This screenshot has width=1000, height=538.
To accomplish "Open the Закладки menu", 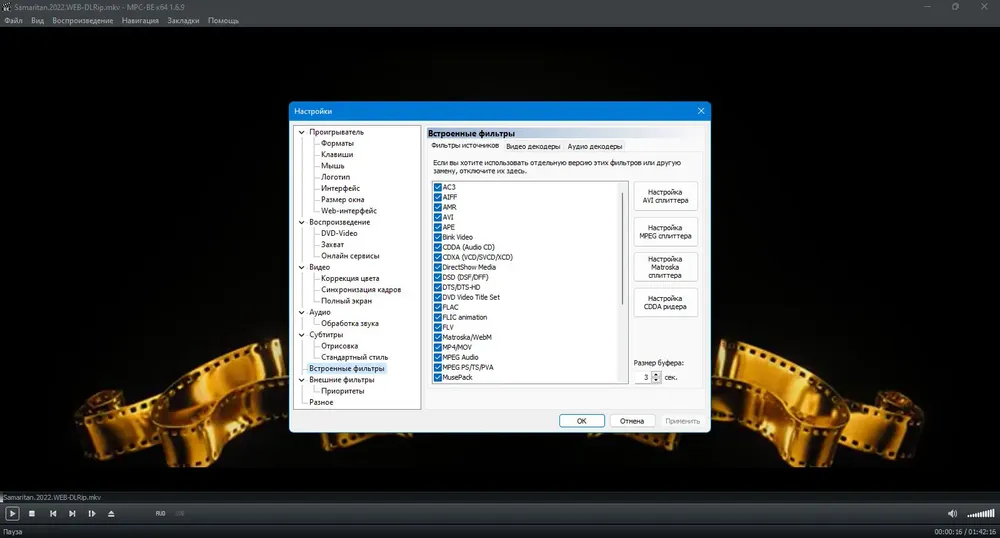I will pos(183,21).
